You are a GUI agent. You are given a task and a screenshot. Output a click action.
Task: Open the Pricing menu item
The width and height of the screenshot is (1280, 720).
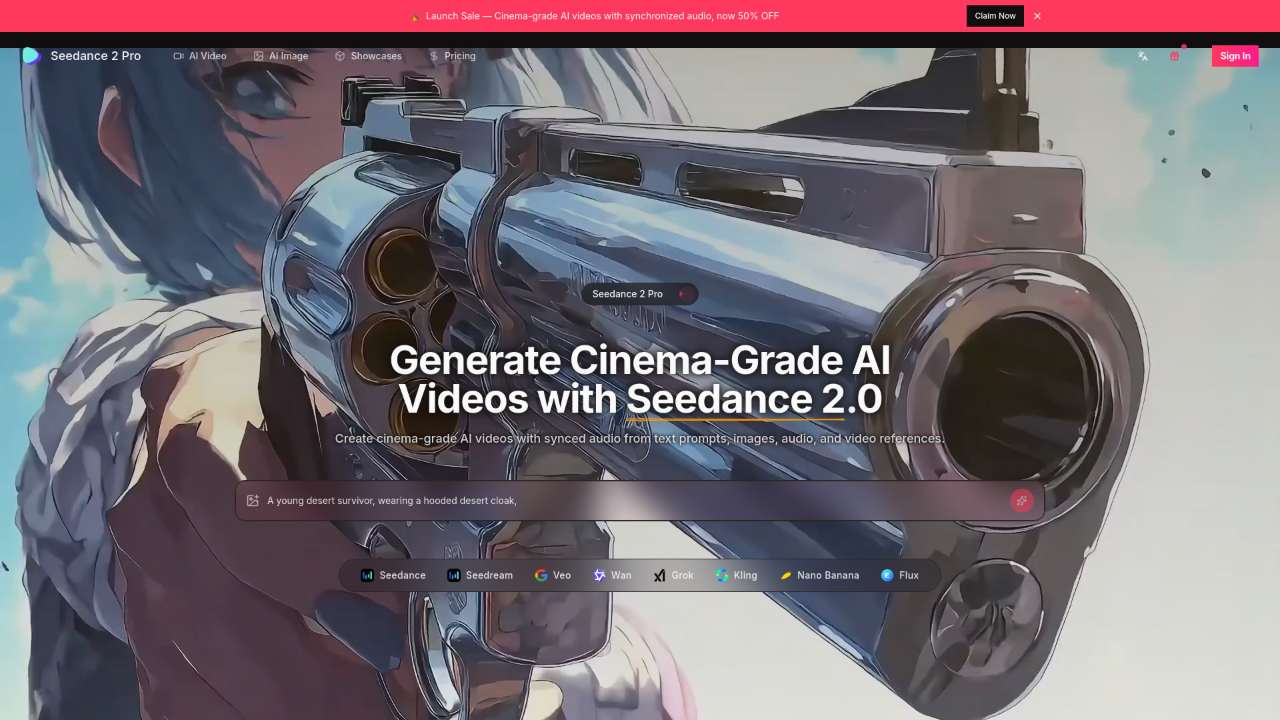(460, 56)
